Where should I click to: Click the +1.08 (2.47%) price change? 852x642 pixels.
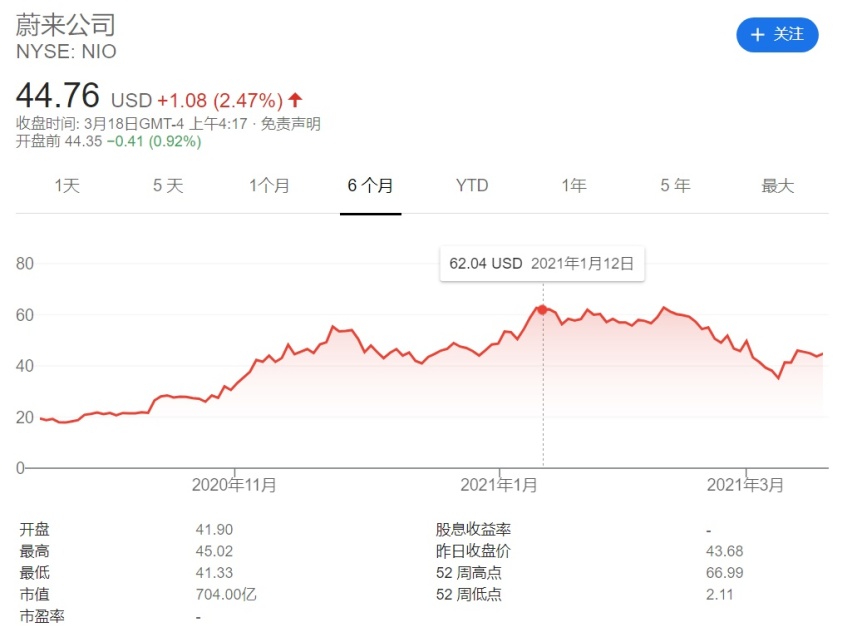point(220,100)
